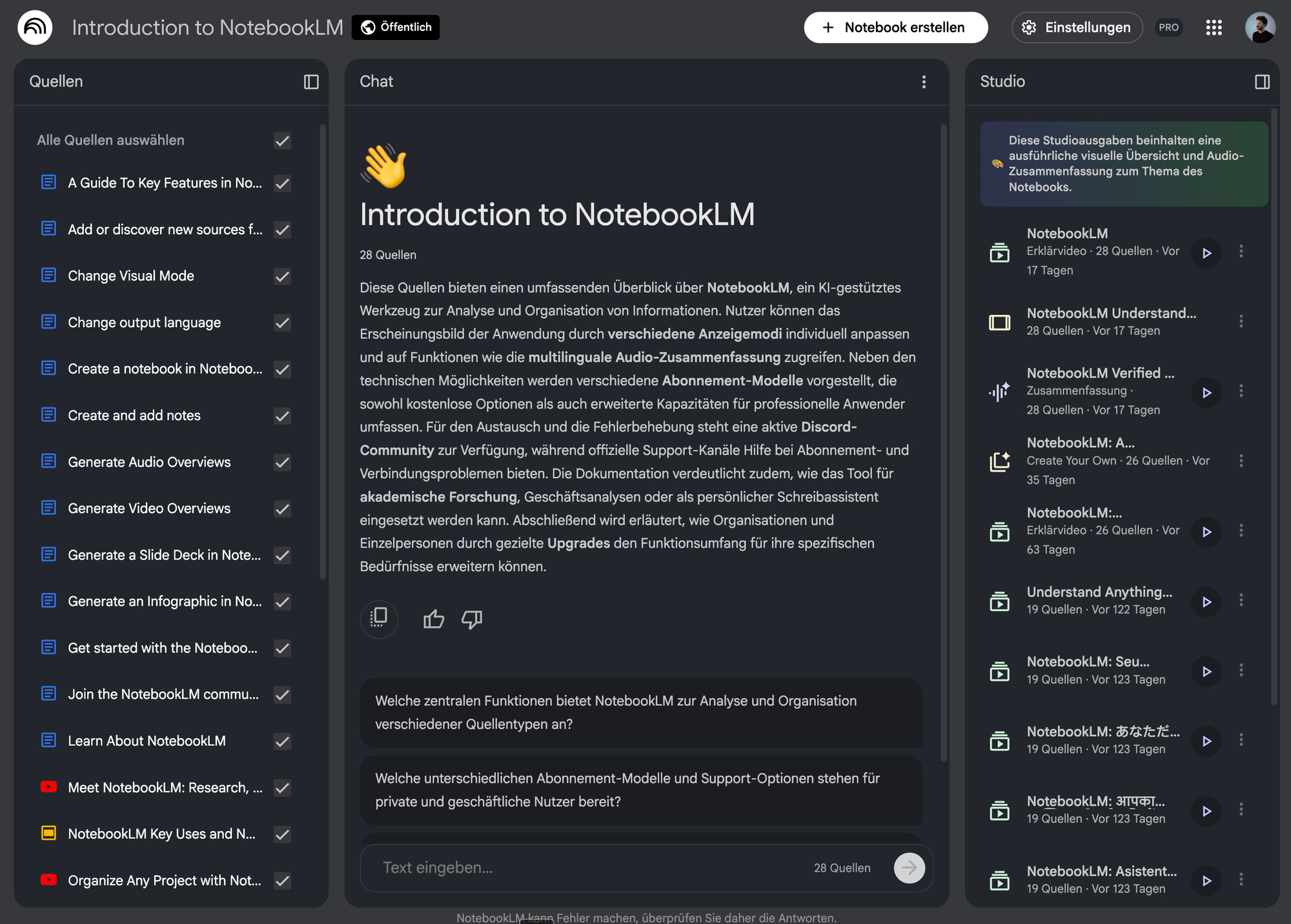
Task: Uncheck the 'Generate Audio Overviews' source checkbox
Action: (282, 462)
